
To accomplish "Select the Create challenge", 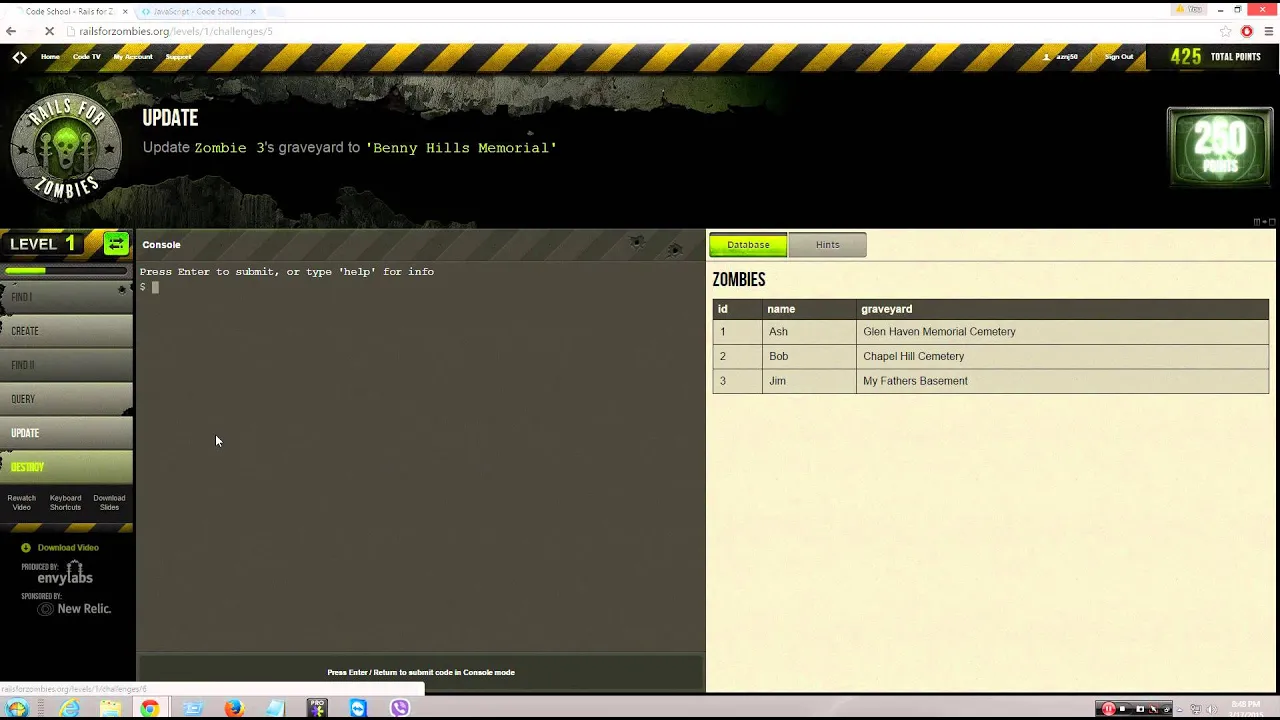I will [66, 331].
